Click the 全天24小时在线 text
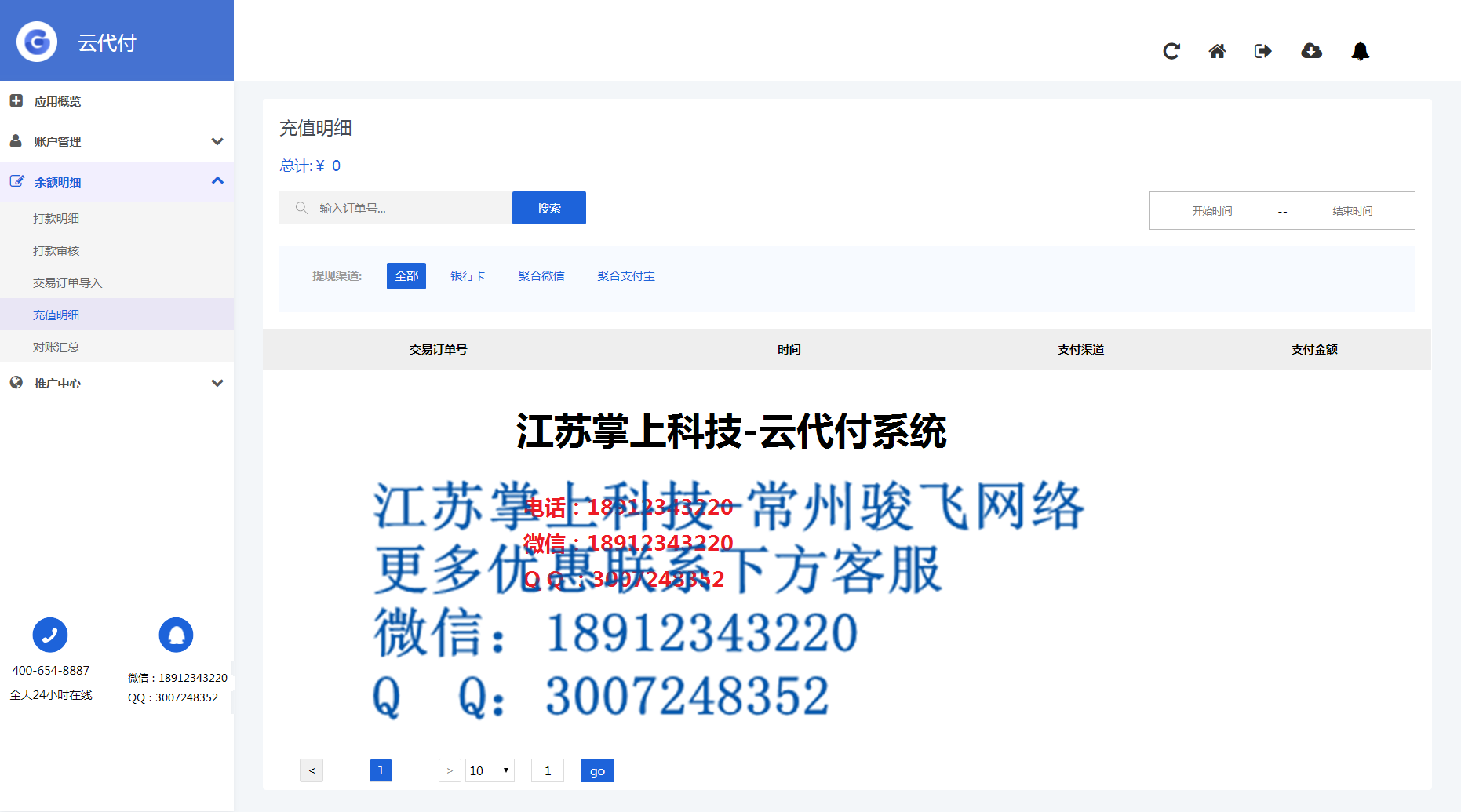This screenshot has width=1461, height=812. point(51,694)
